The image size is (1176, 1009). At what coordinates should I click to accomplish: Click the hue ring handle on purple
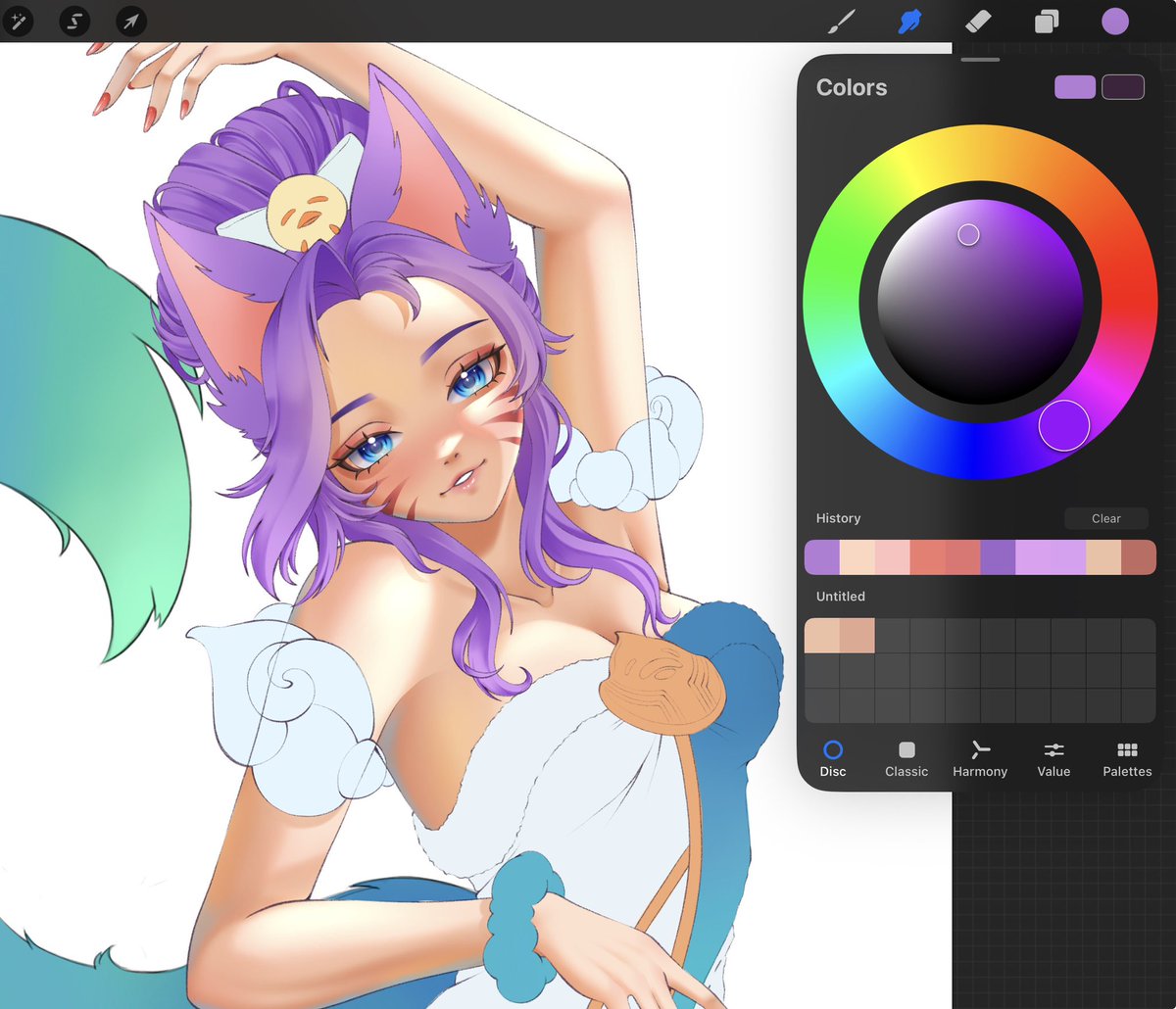[1064, 425]
